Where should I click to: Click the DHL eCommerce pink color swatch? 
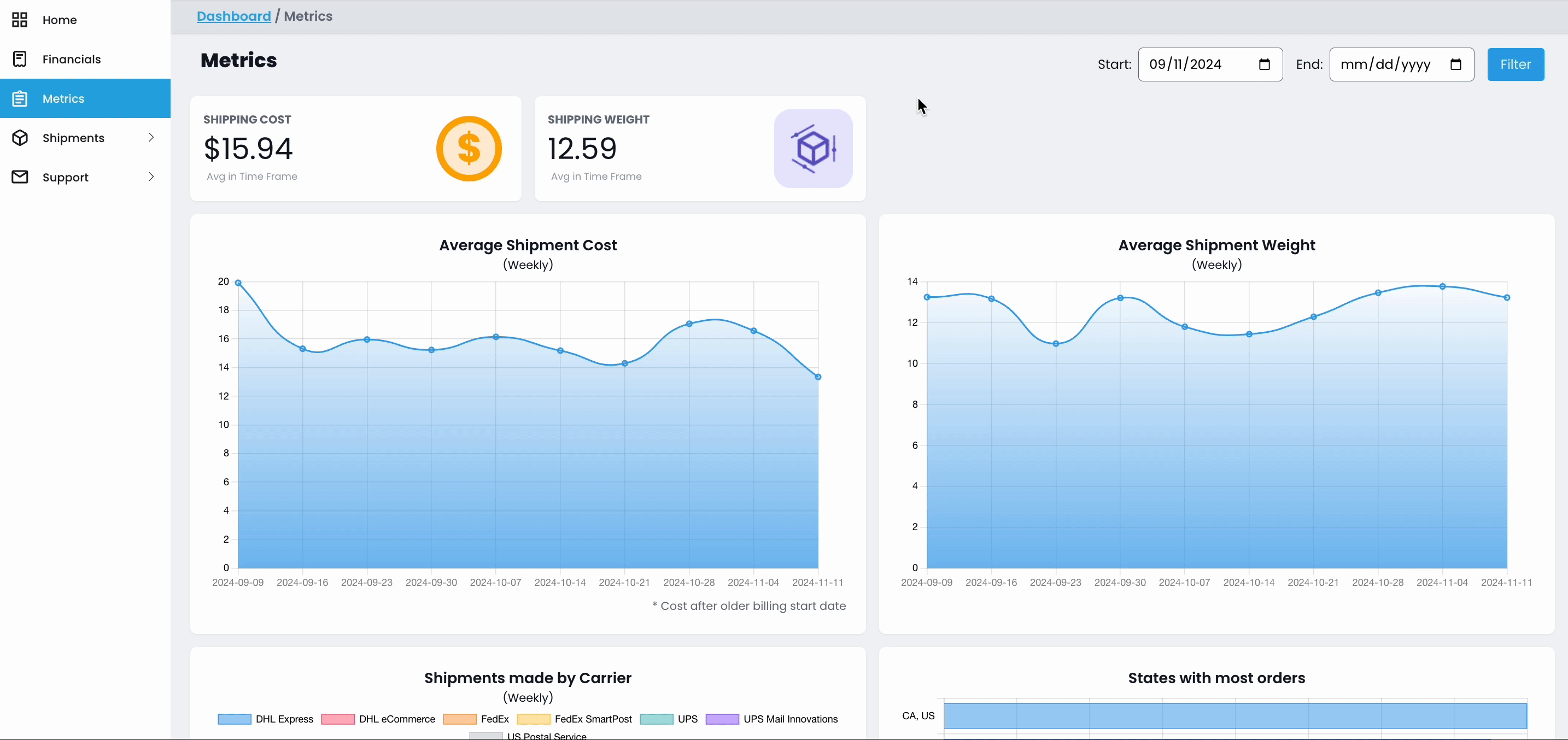click(x=337, y=719)
